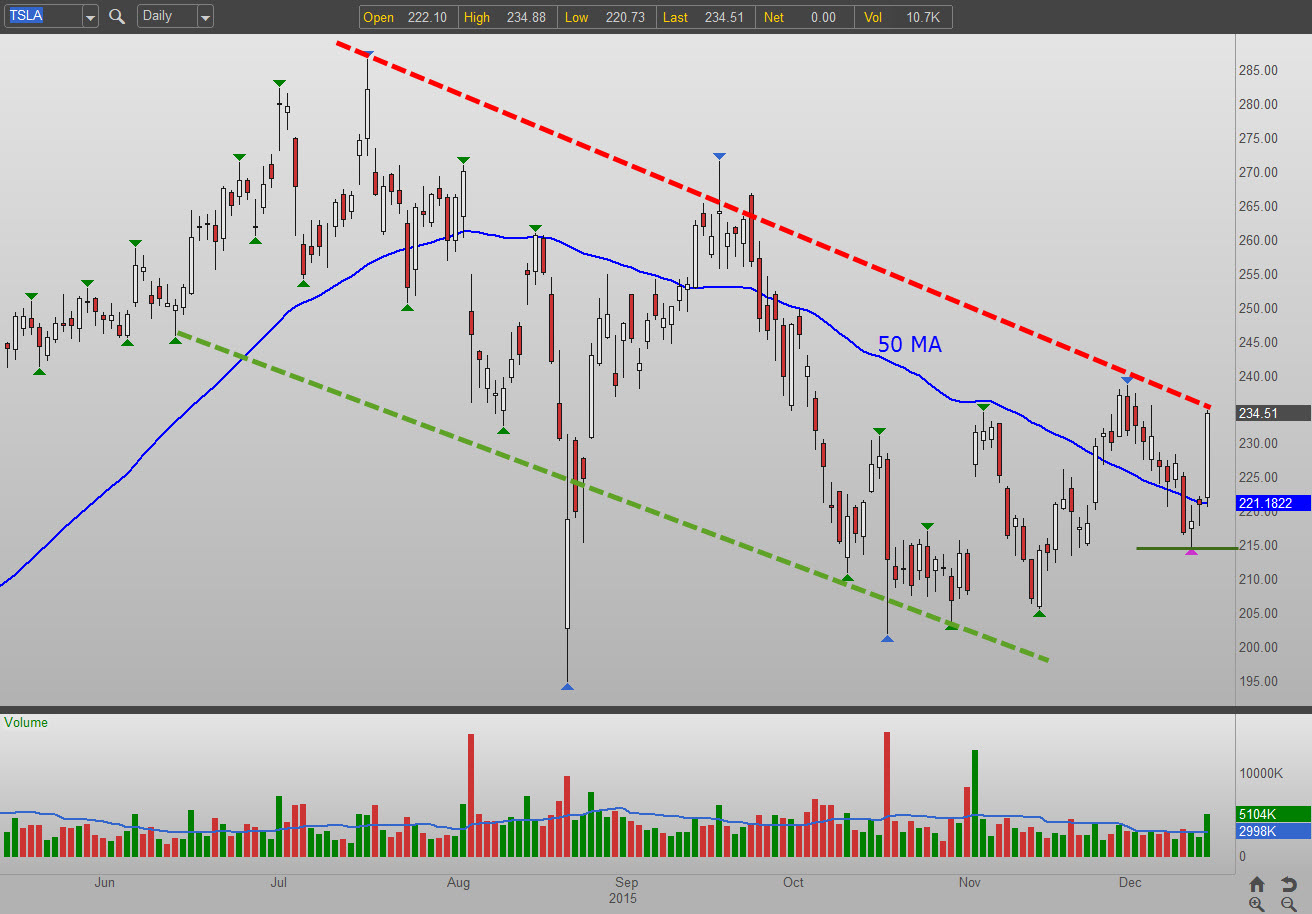Viewport: 1312px width, 914px height.
Task: Click the Net change value 0.00
Action: [823, 17]
